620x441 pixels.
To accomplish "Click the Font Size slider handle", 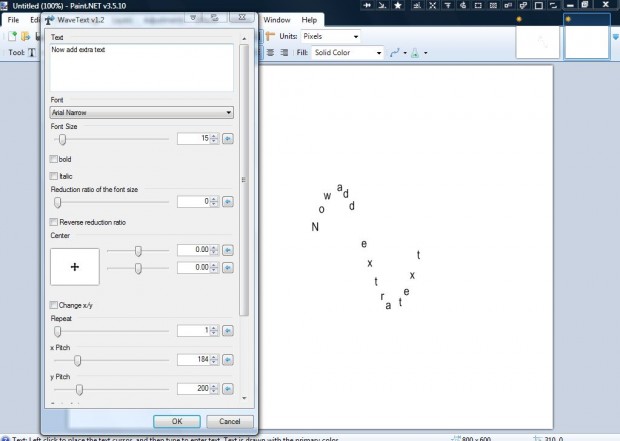I will pyautogui.click(x=62, y=139).
